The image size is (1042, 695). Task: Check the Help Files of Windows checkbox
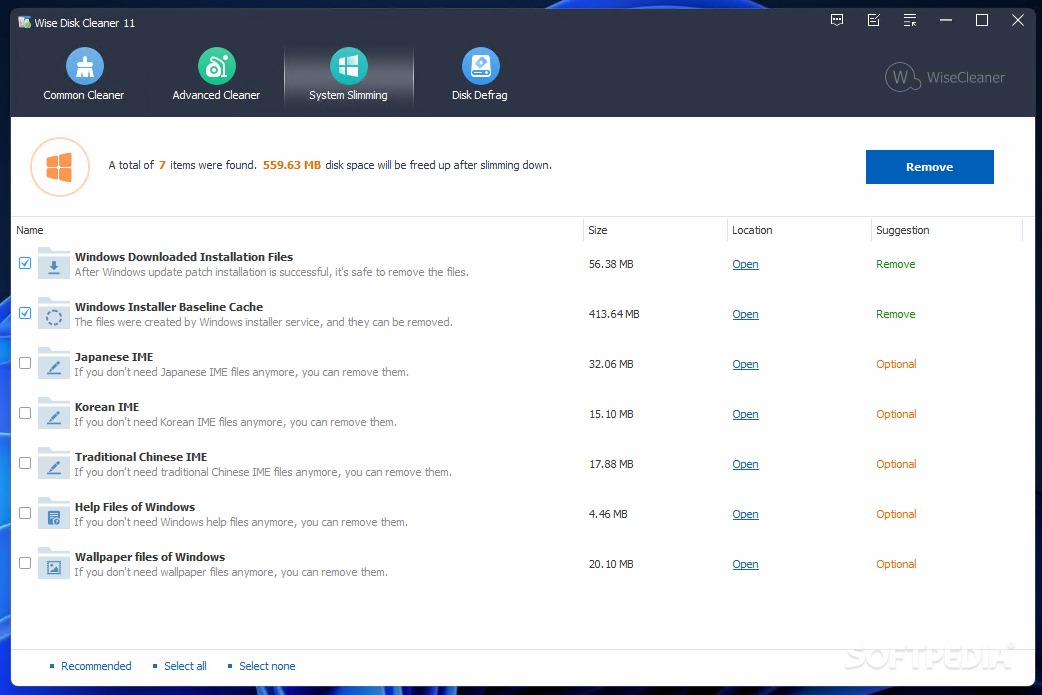click(x=25, y=513)
